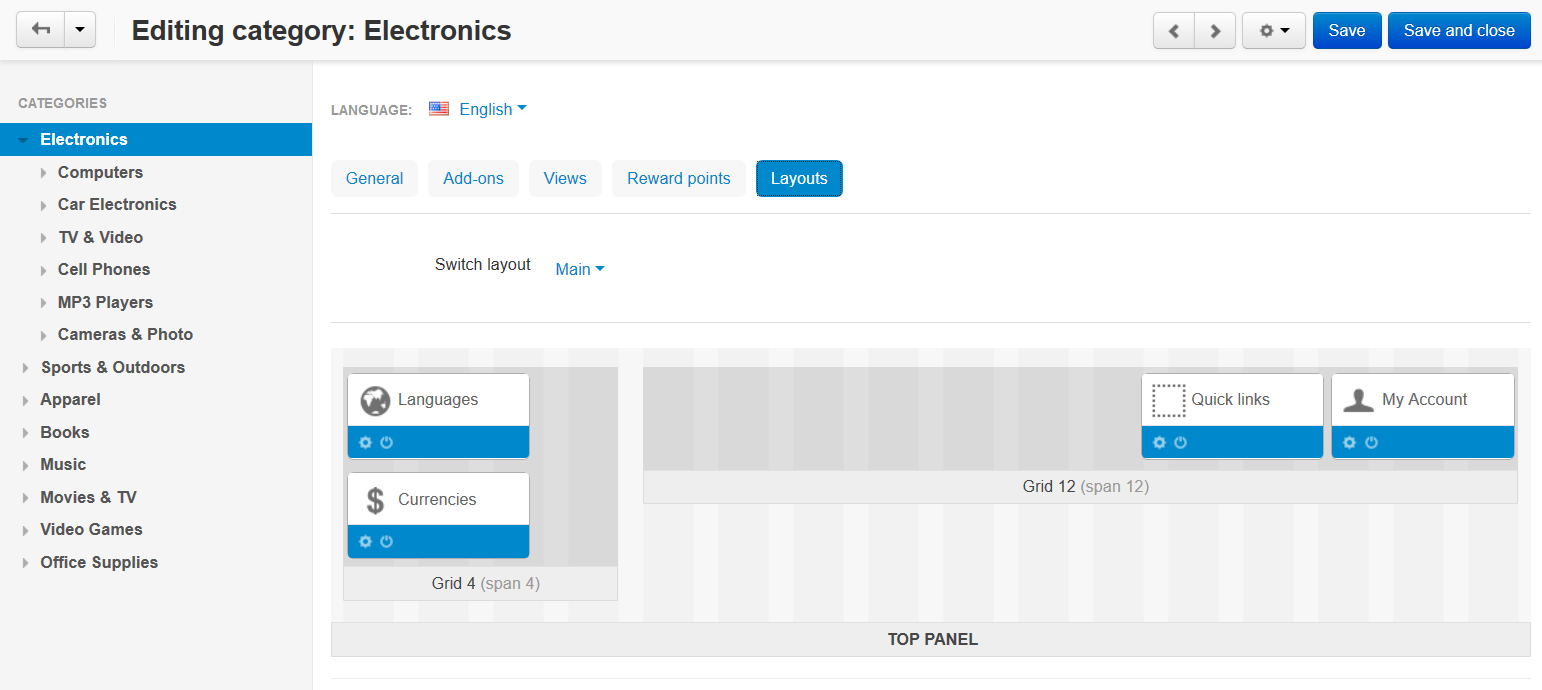Click the Save button
The image size is (1542, 690).
click(1347, 31)
